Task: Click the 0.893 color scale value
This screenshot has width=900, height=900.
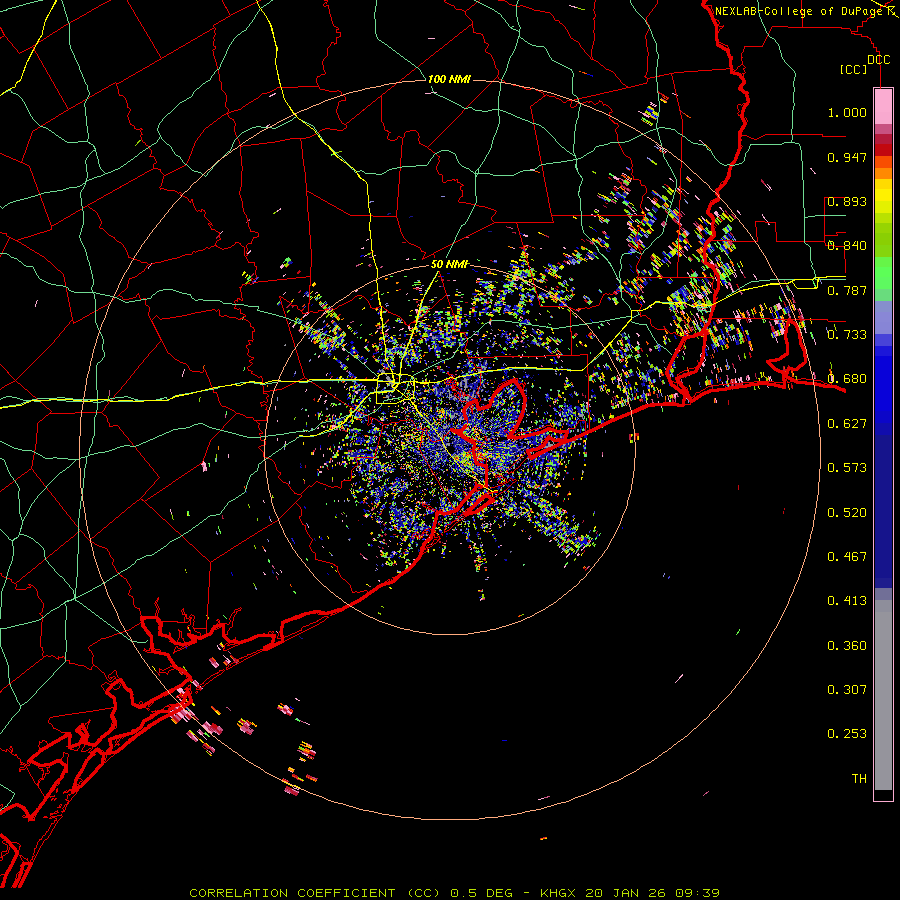Action: click(847, 201)
